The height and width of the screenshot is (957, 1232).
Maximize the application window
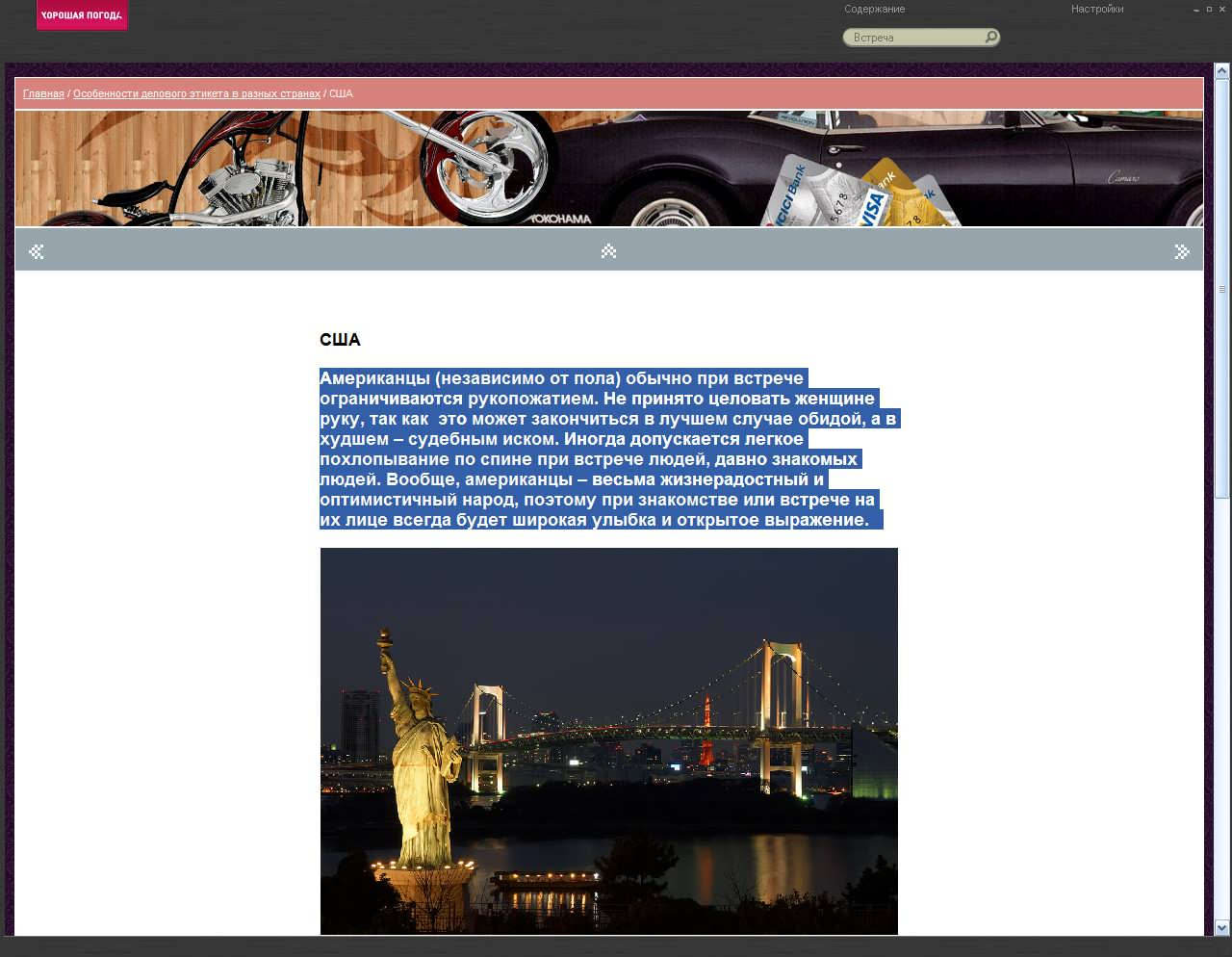coord(1209,10)
